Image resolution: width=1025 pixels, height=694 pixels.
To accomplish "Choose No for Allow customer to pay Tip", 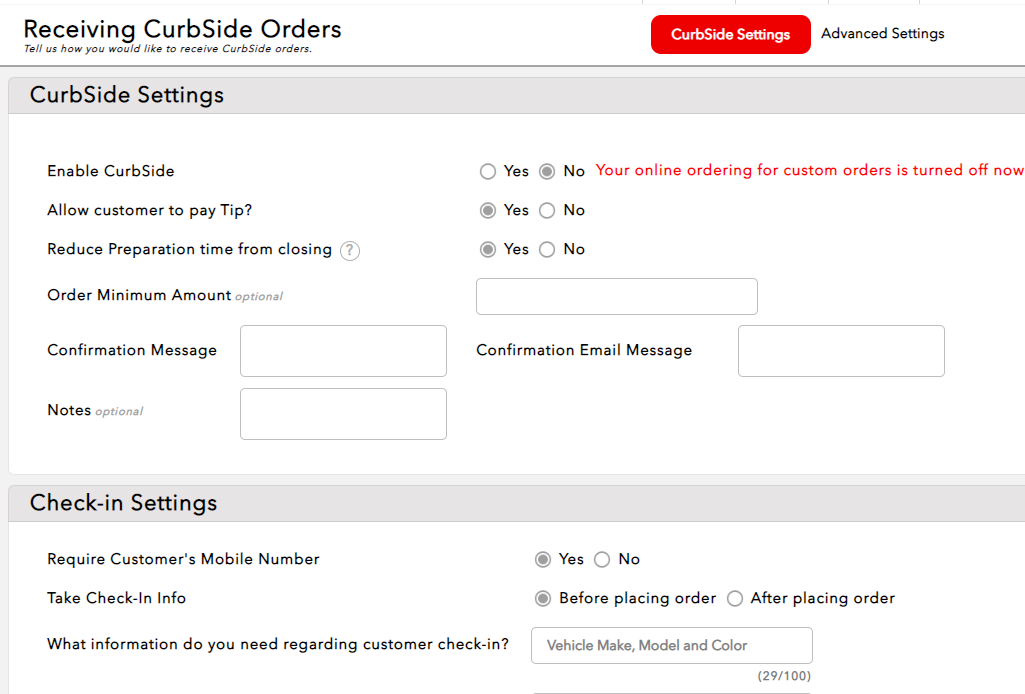I will coord(547,211).
